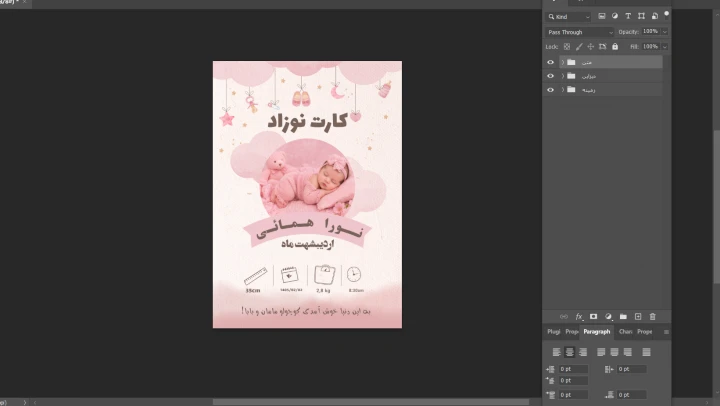This screenshot has height=406, width=720.
Task: Add a layer style with fx icon
Action: click(579, 316)
